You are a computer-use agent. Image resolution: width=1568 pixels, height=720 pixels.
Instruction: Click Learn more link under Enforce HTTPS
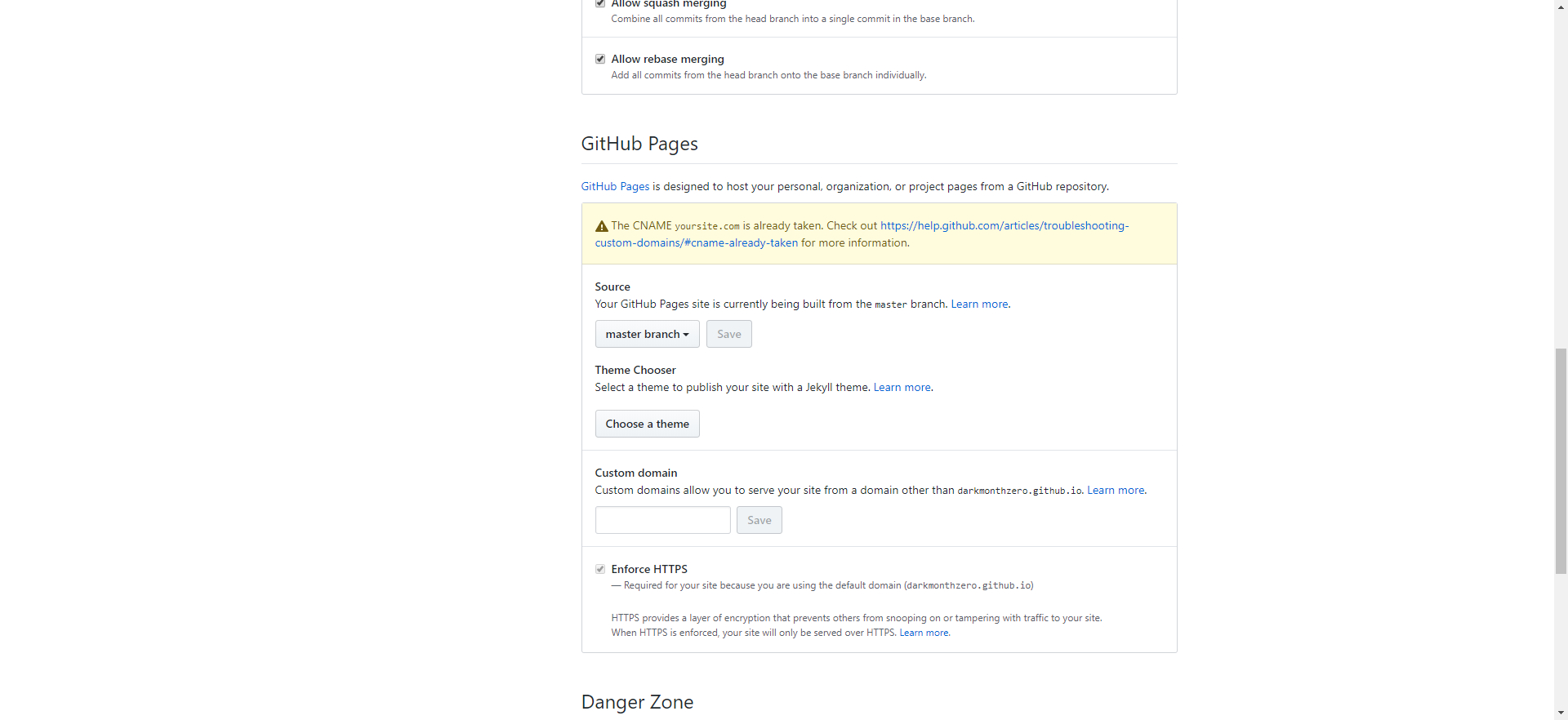point(924,633)
